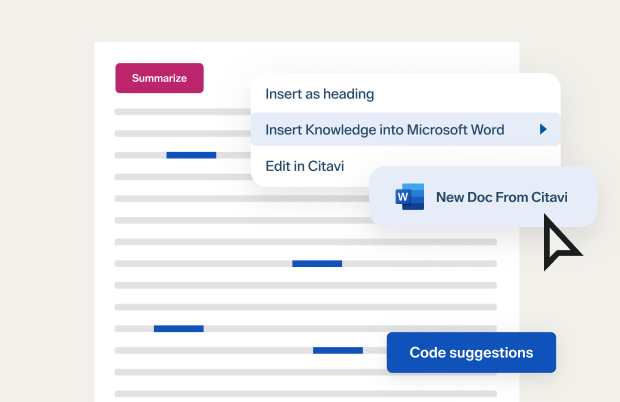Click the blue Code suggestions button
620x402 pixels.
tap(471, 352)
